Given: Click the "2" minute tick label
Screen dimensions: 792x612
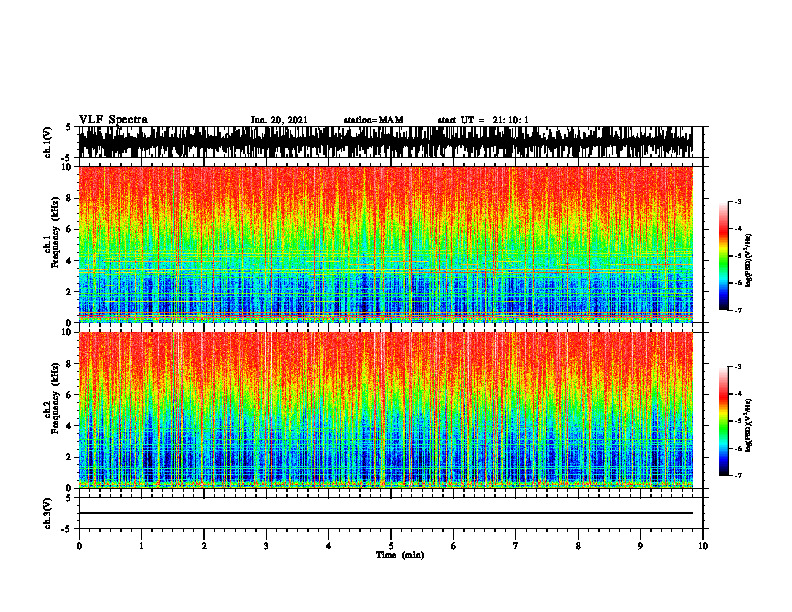Looking at the screenshot, I should coord(204,546).
